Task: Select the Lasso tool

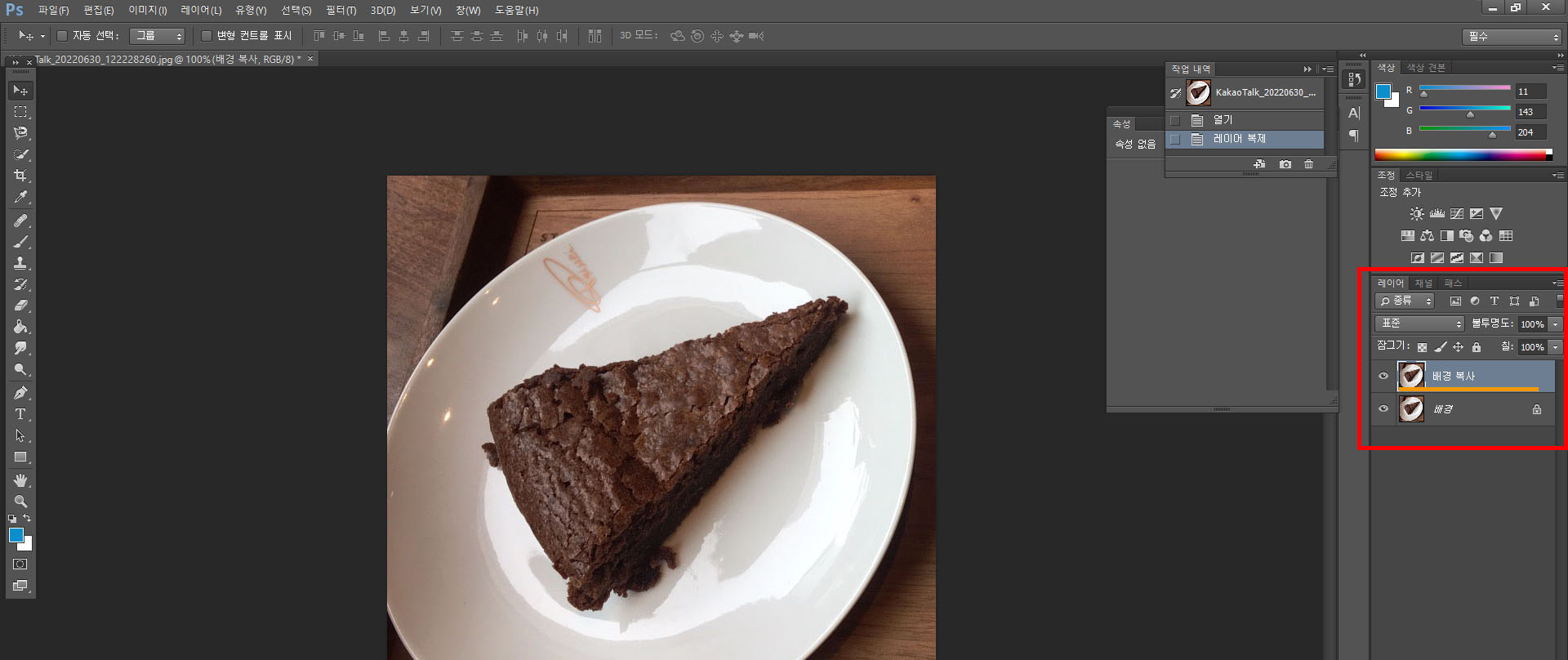Action: click(20, 133)
